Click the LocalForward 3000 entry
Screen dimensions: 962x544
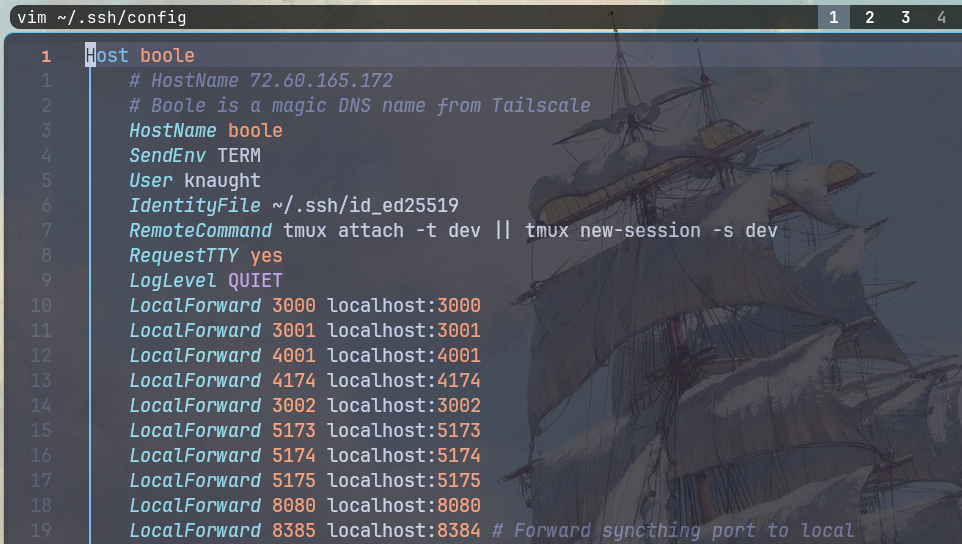pos(305,305)
